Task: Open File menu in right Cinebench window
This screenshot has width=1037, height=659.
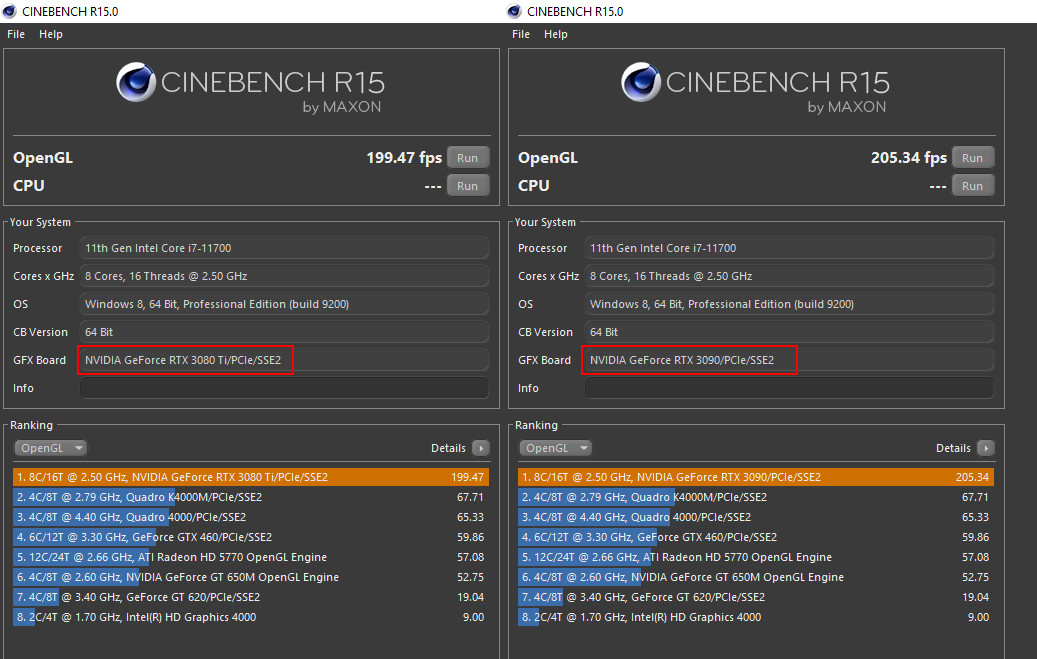Action: point(521,34)
